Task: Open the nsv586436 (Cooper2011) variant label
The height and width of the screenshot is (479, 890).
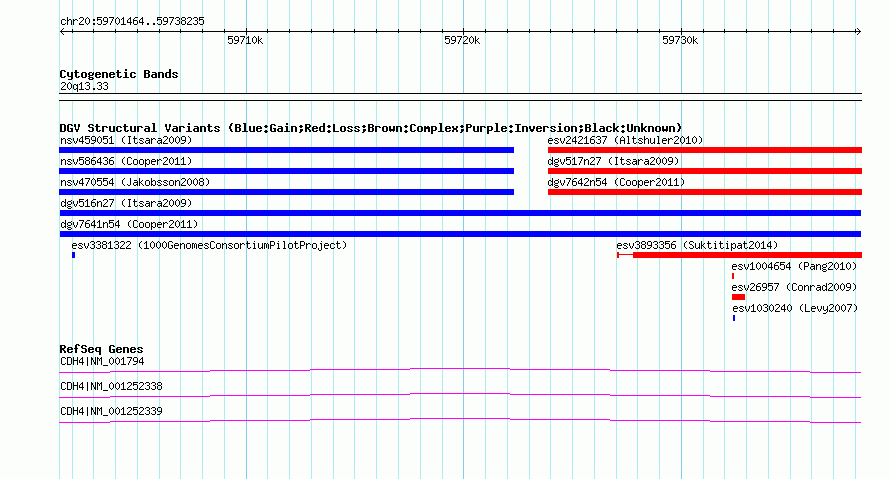Action: pyautogui.click(x=126, y=161)
